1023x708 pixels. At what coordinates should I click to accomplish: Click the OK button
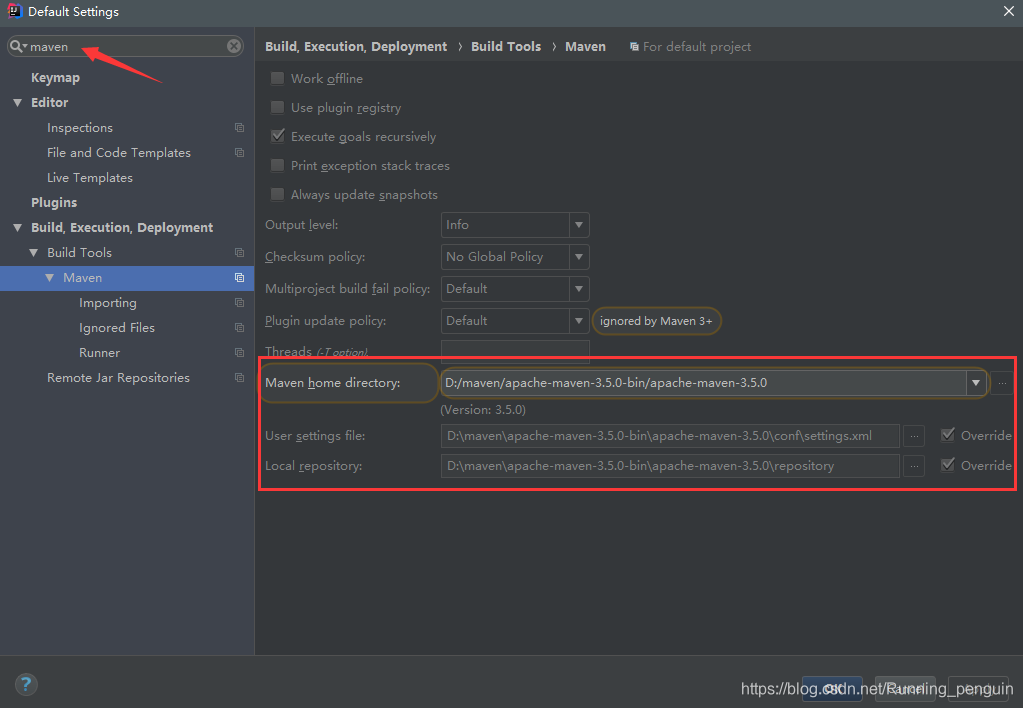click(832, 688)
